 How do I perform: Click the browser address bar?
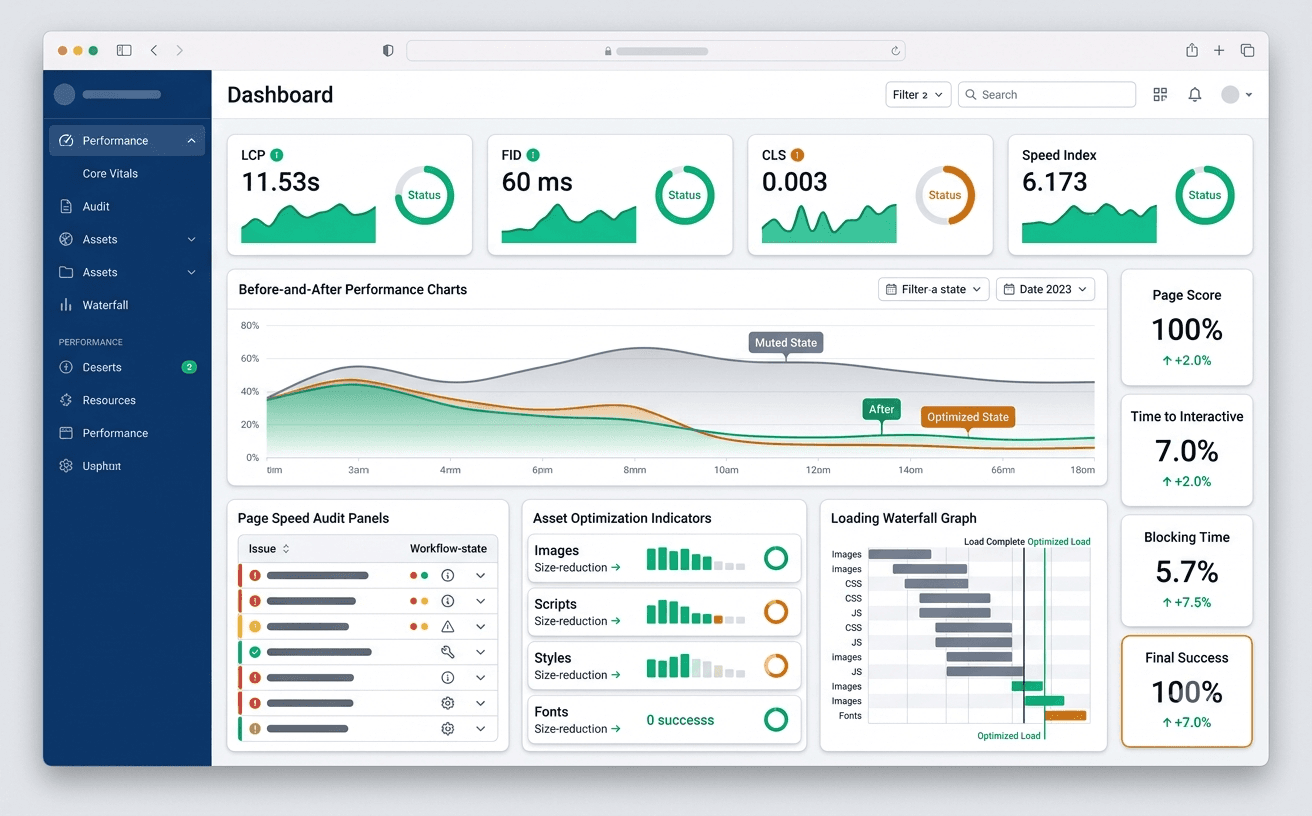pos(656,50)
